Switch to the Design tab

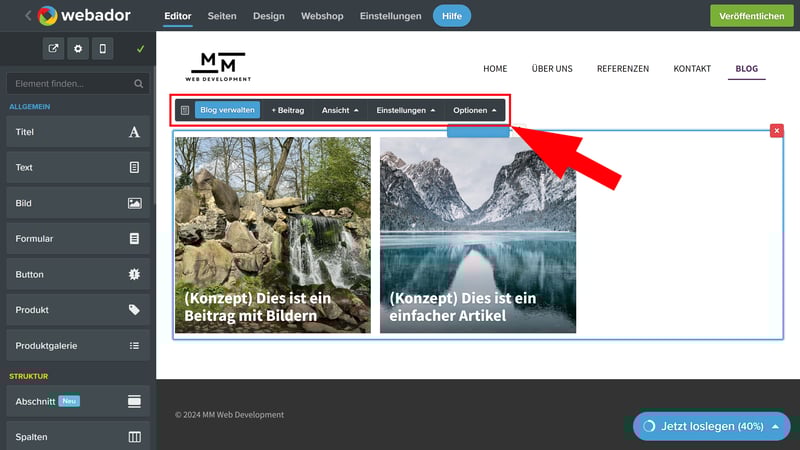click(268, 16)
